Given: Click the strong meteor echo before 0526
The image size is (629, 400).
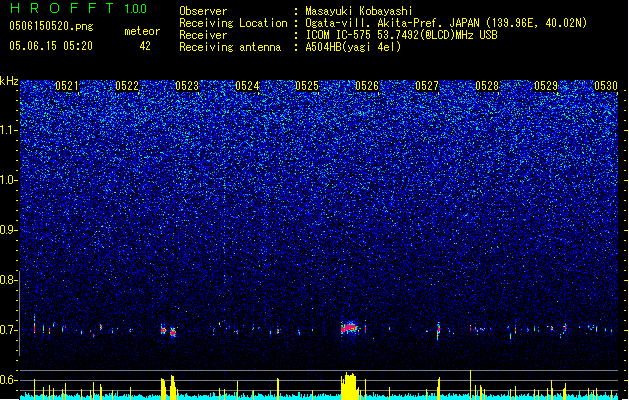Looking at the screenshot, I should click(x=350, y=328).
